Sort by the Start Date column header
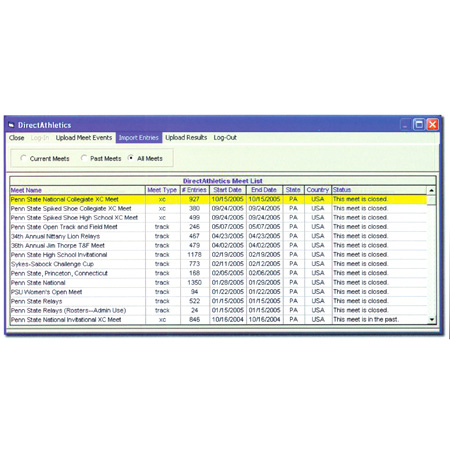The width and height of the screenshot is (450, 450). [x=228, y=190]
